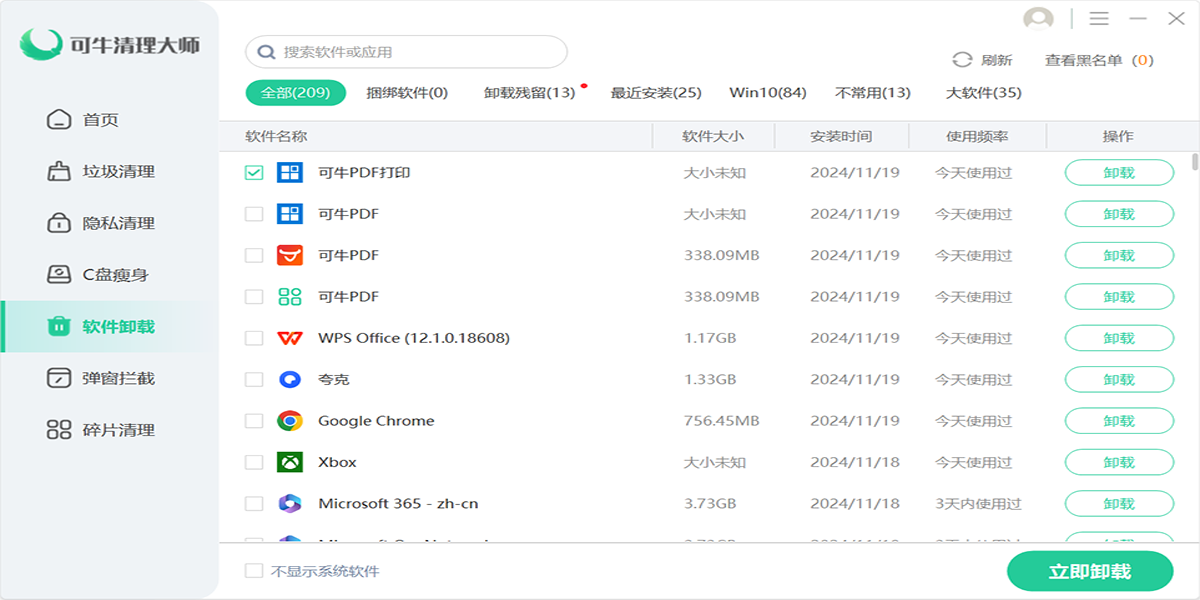The height and width of the screenshot is (600, 1200).
Task: Tick the Microsoft 365 - zh-cn checkbox
Action: (254, 504)
